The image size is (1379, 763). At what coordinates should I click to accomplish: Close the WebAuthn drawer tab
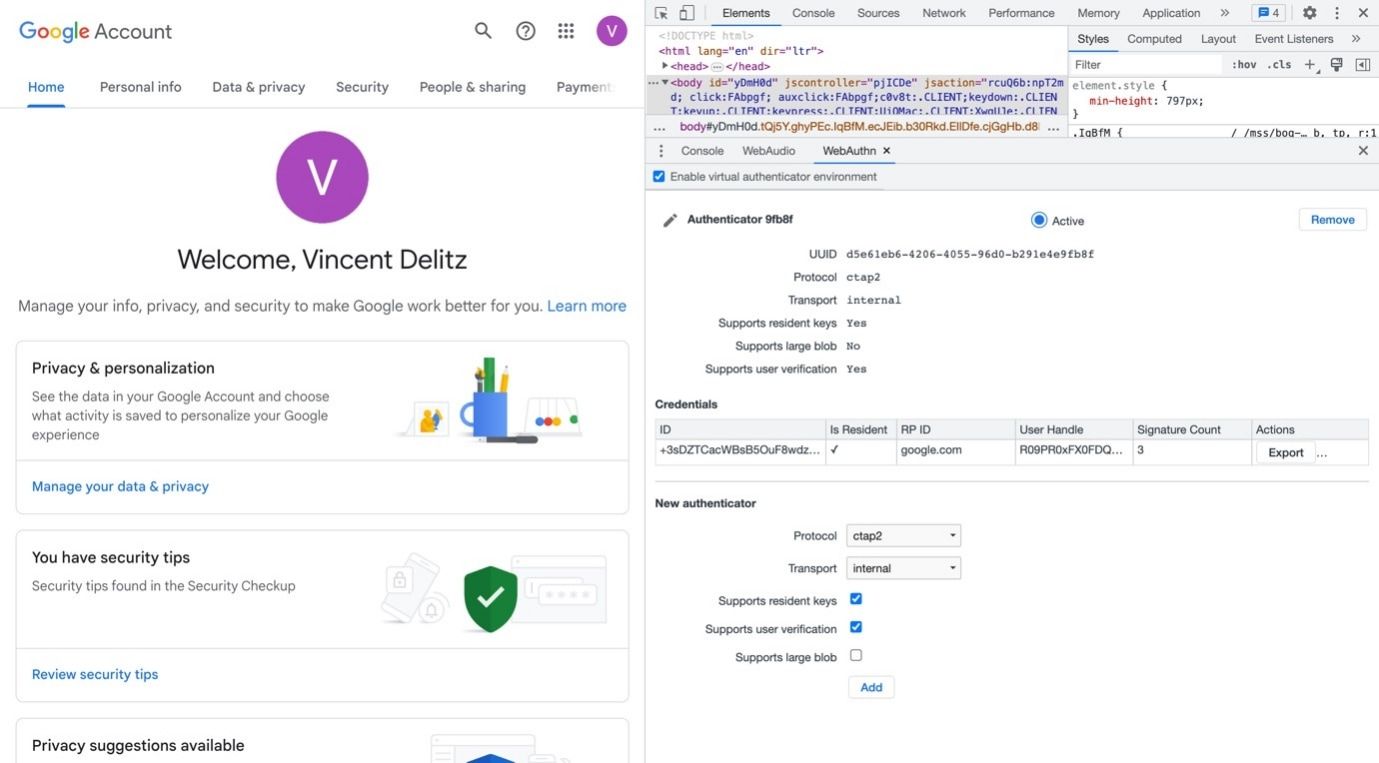(x=886, y=151)
